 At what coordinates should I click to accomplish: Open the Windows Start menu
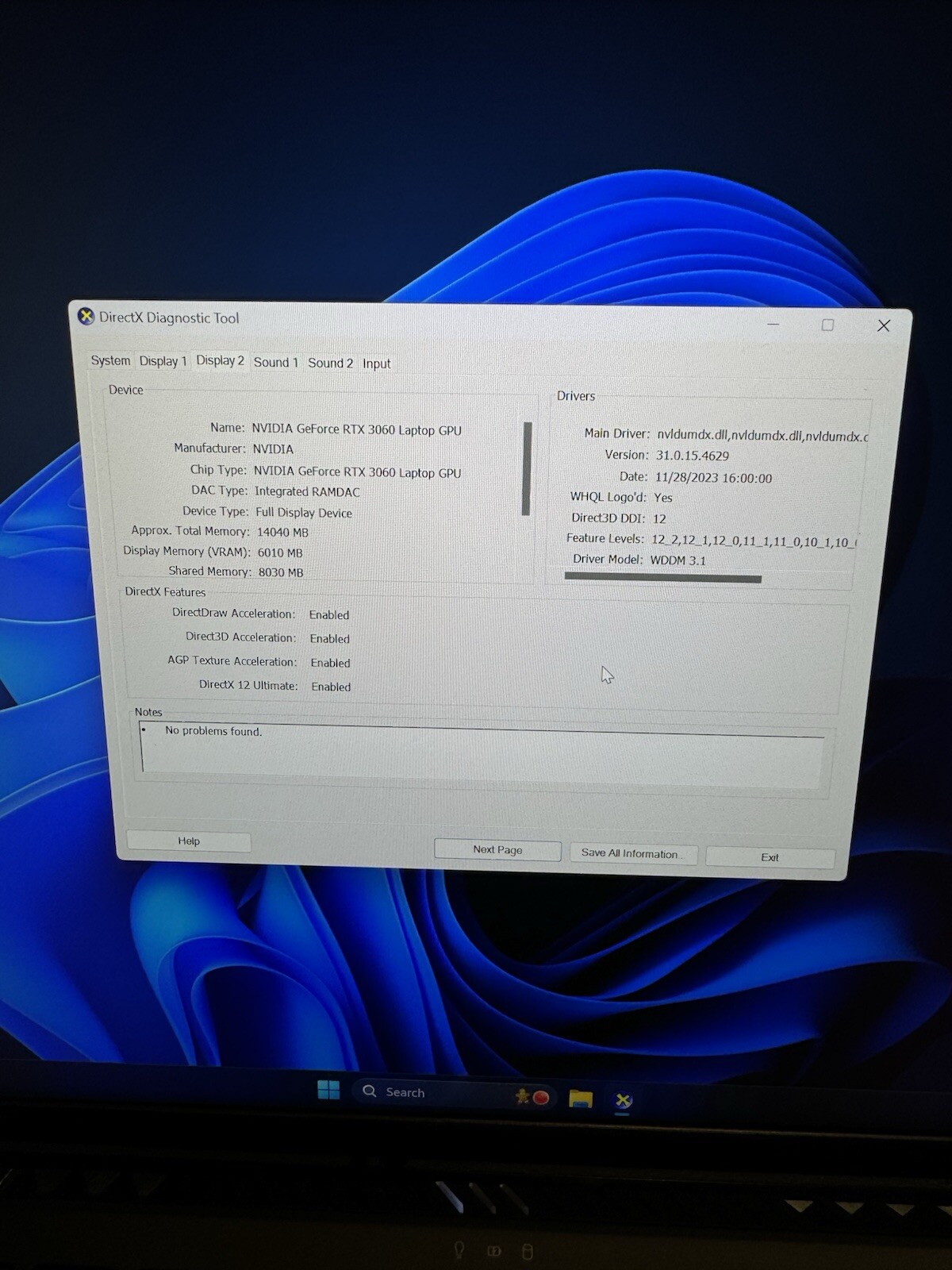pyautogui.click(x=328, y=1090)
